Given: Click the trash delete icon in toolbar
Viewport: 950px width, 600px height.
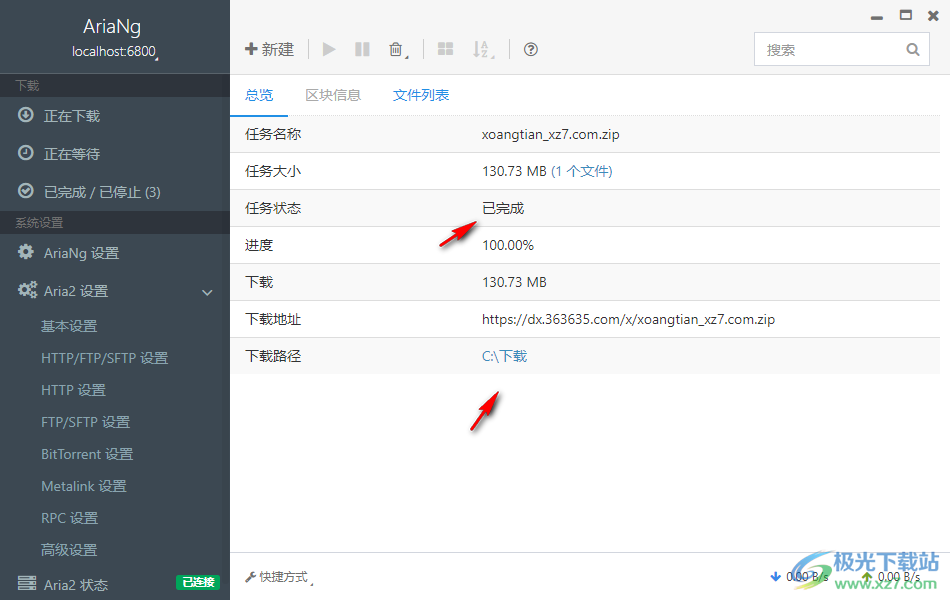Looking at the screenshot, I should coord(396,49).
